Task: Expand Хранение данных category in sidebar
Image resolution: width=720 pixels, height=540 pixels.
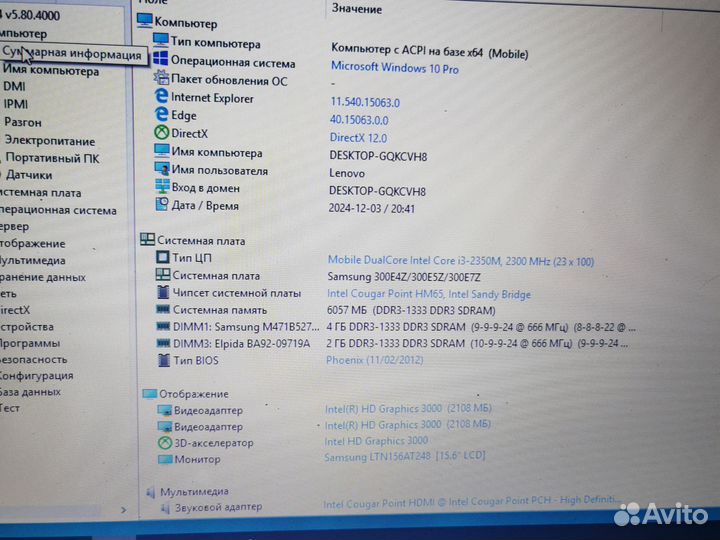Action: point(43,277)
